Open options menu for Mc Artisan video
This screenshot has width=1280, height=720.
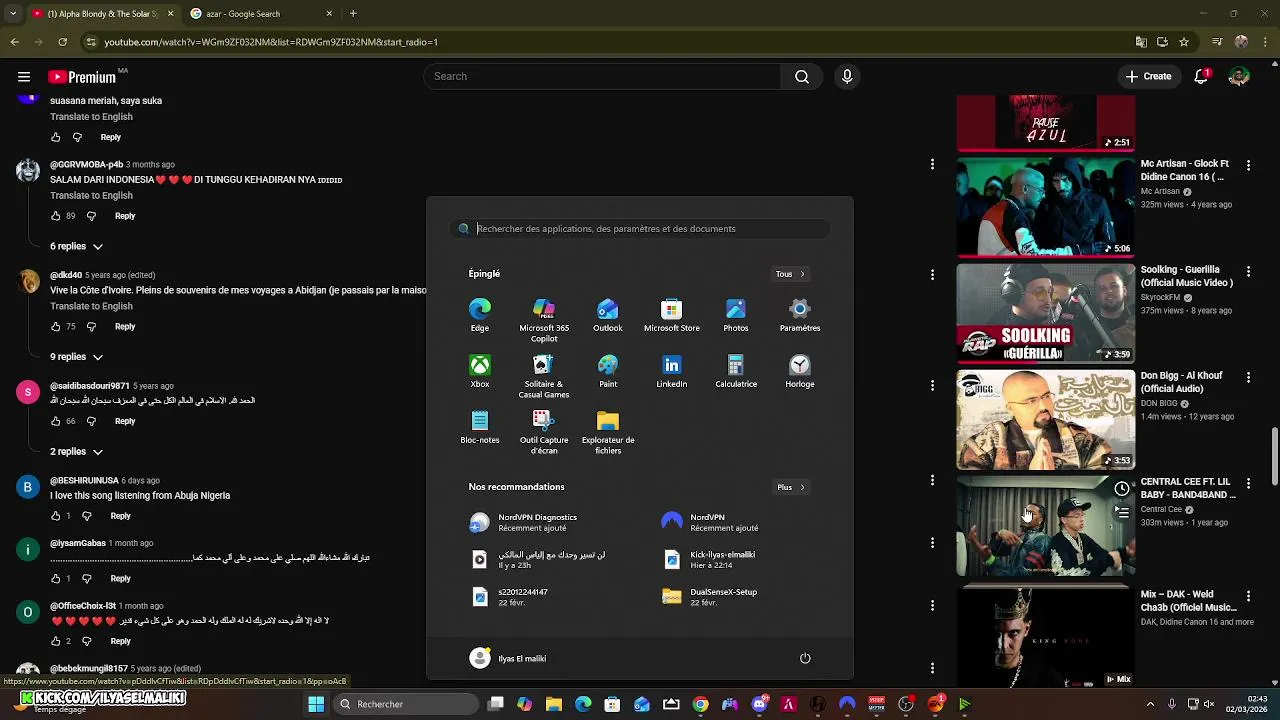point(1248,165)
